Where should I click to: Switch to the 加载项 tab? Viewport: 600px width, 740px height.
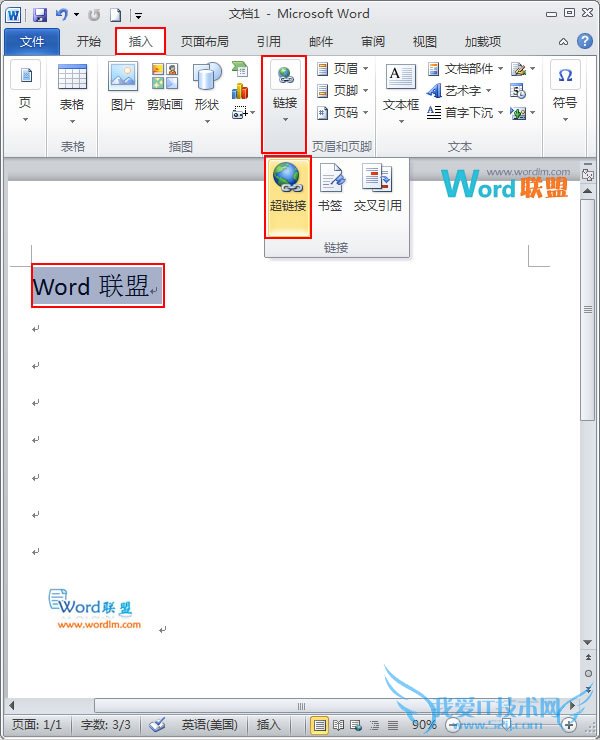[482, 42]
